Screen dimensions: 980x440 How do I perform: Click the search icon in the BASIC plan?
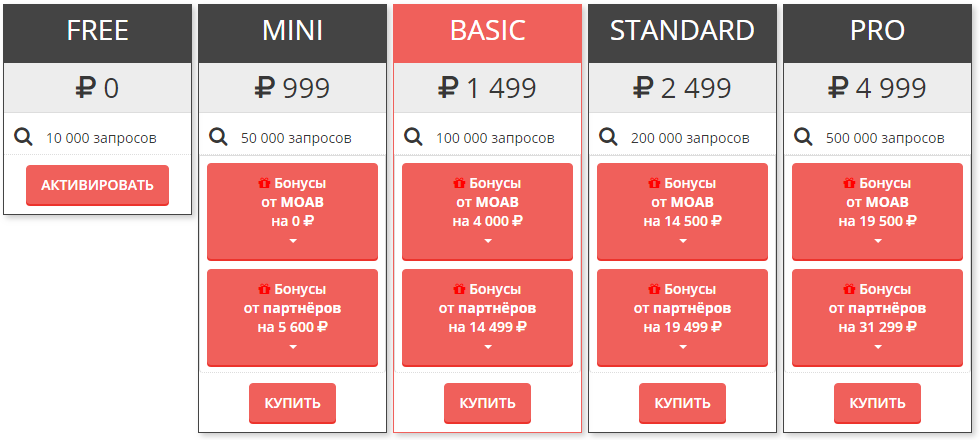[414, 137]
